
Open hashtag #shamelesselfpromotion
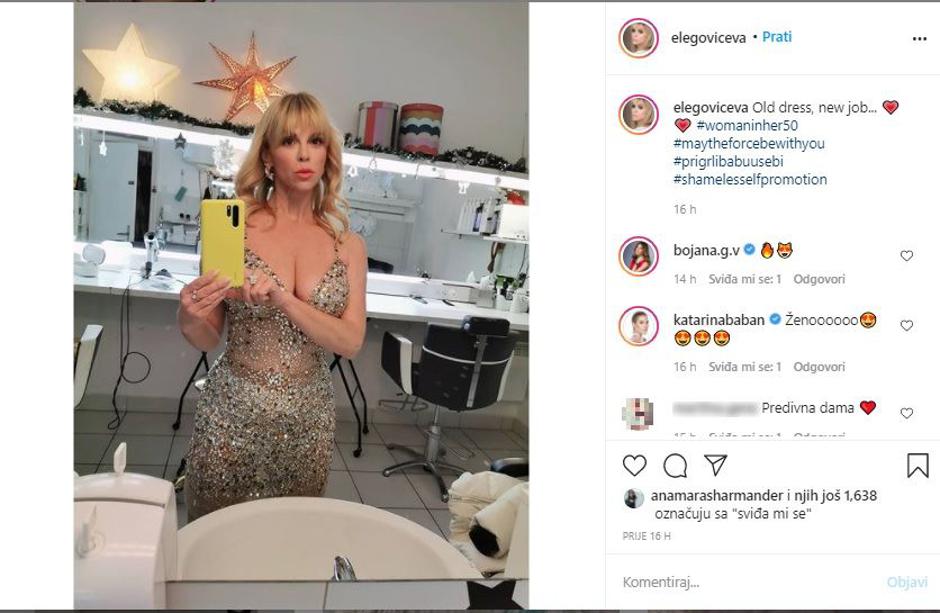point(750,179)
